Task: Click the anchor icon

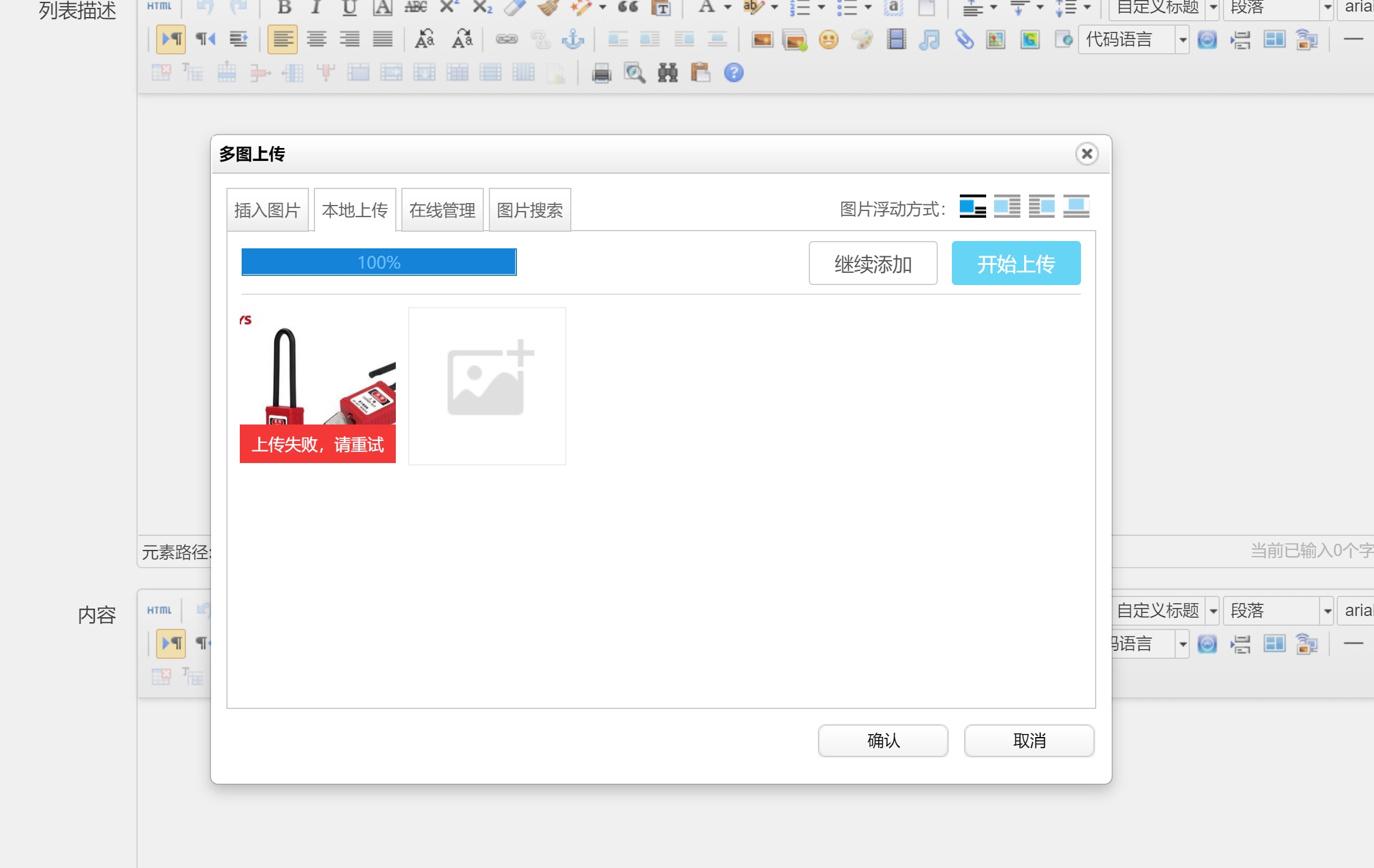Action: (x=573, y=40)
